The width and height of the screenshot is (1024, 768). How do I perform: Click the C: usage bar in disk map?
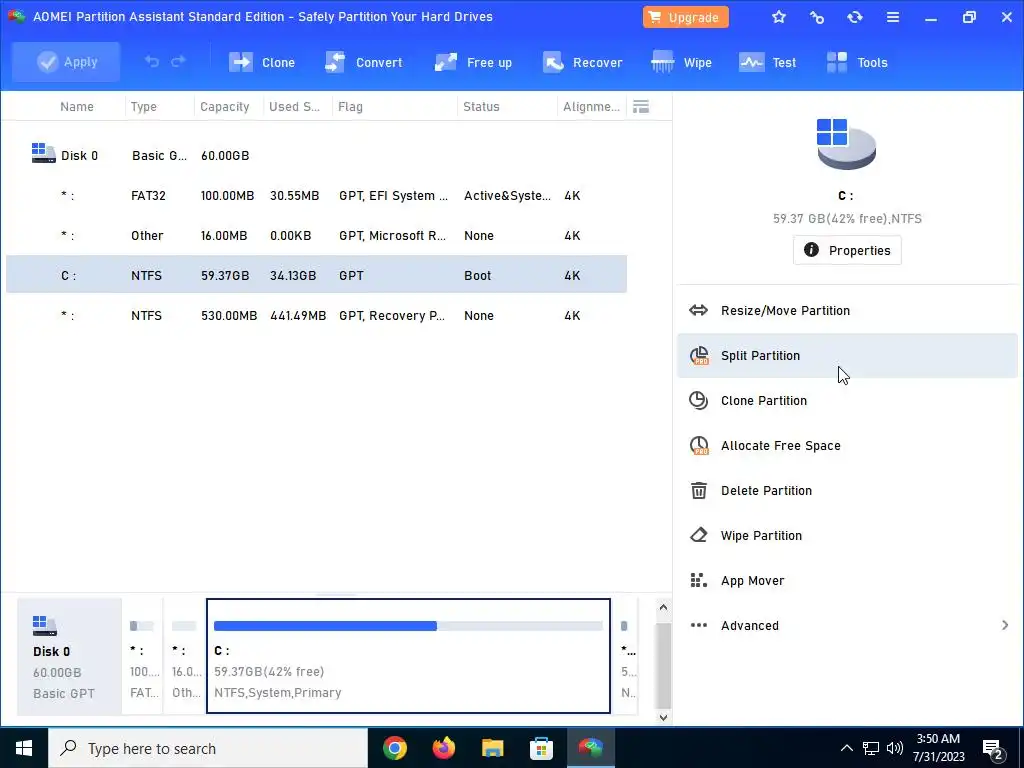(409, 626)
